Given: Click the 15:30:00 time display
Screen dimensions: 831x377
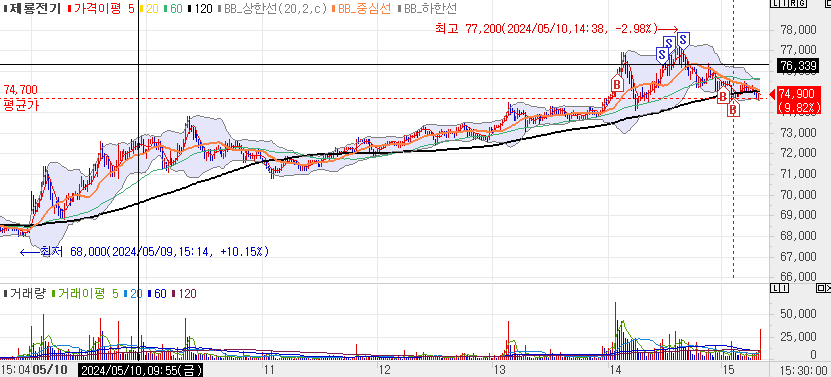Looking at the screenshot, I should tap(802, 370).
